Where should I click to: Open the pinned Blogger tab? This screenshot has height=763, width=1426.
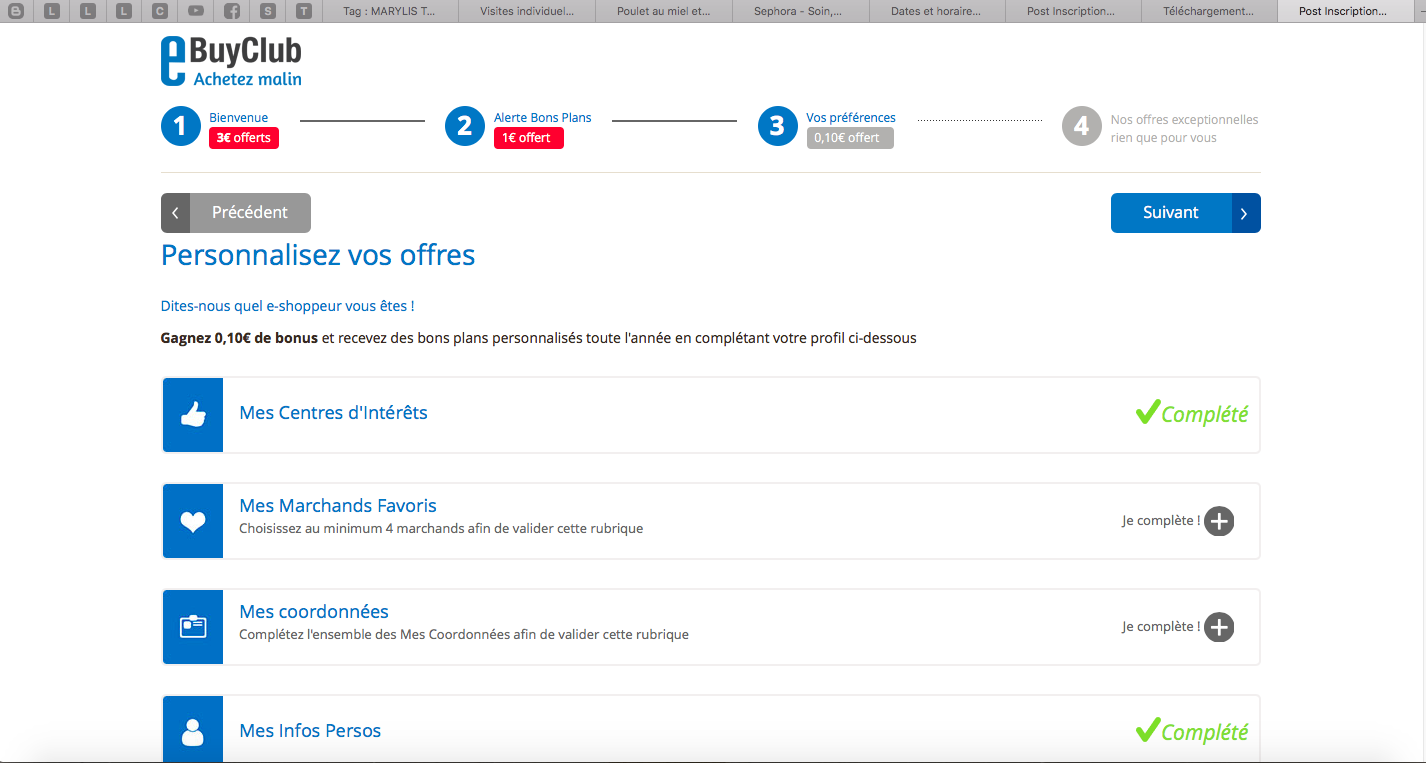click(x=16, y=11)
